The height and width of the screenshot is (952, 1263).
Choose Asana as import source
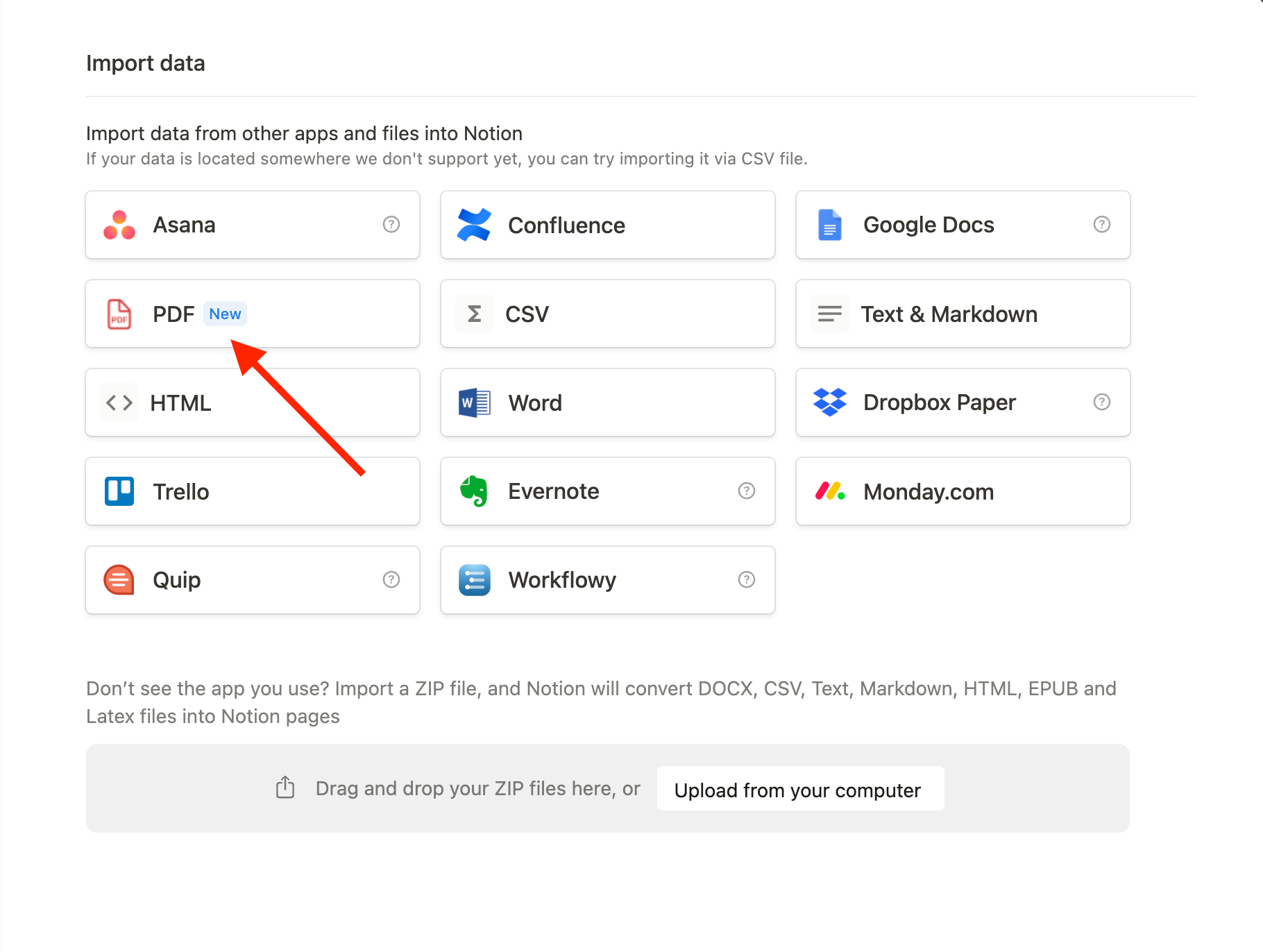253,225
